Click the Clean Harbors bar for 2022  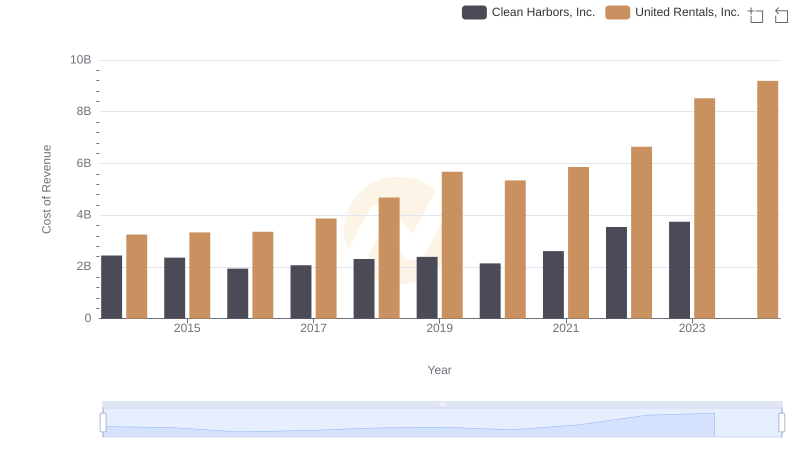(616, 273)
